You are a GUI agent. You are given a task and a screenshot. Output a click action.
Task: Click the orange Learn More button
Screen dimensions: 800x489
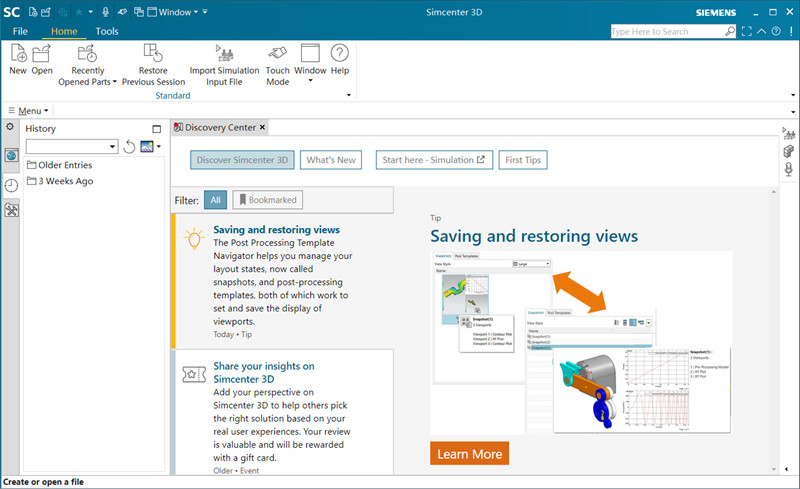point(469,454)
